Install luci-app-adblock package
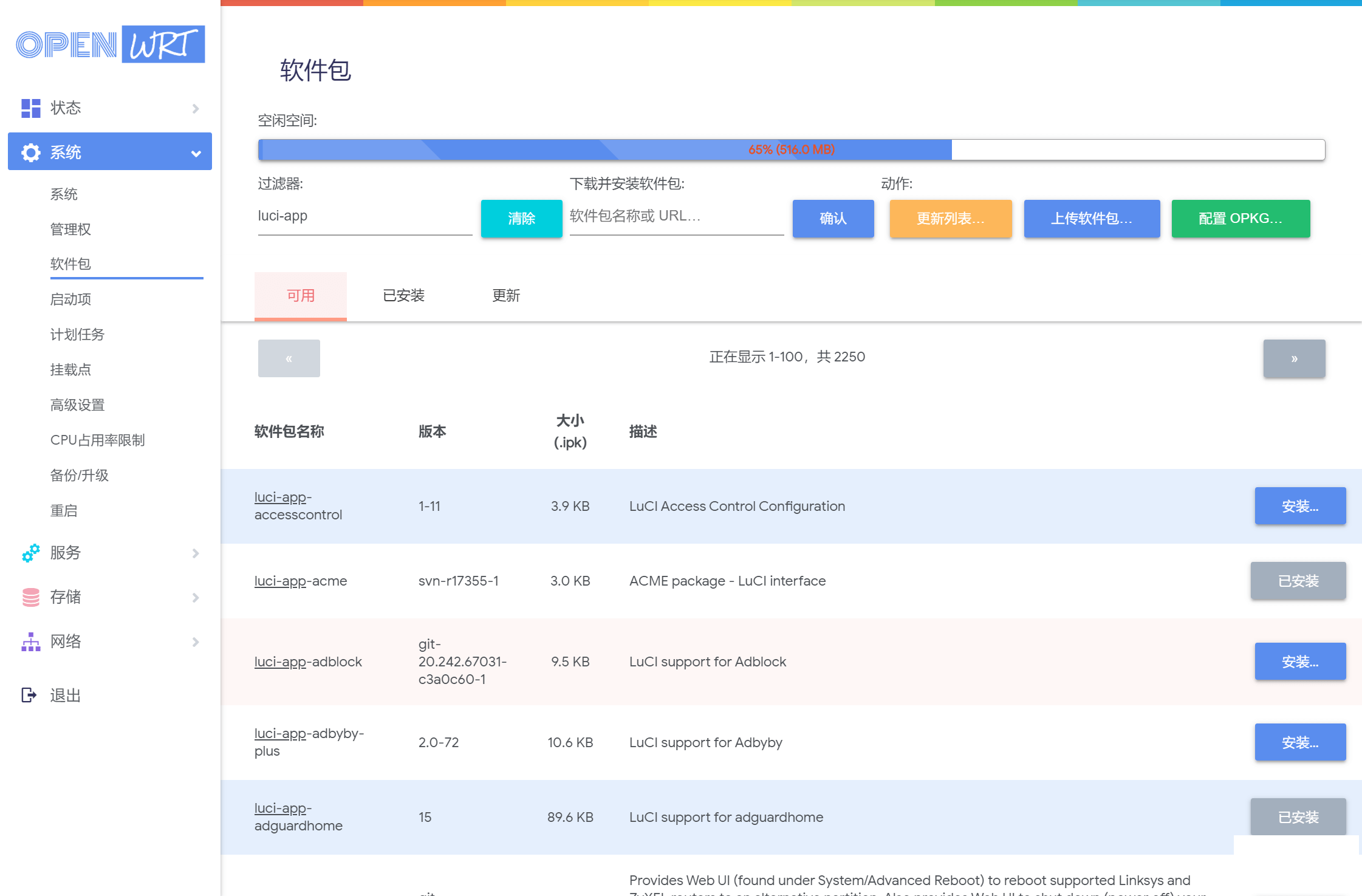 point(1300,662)
